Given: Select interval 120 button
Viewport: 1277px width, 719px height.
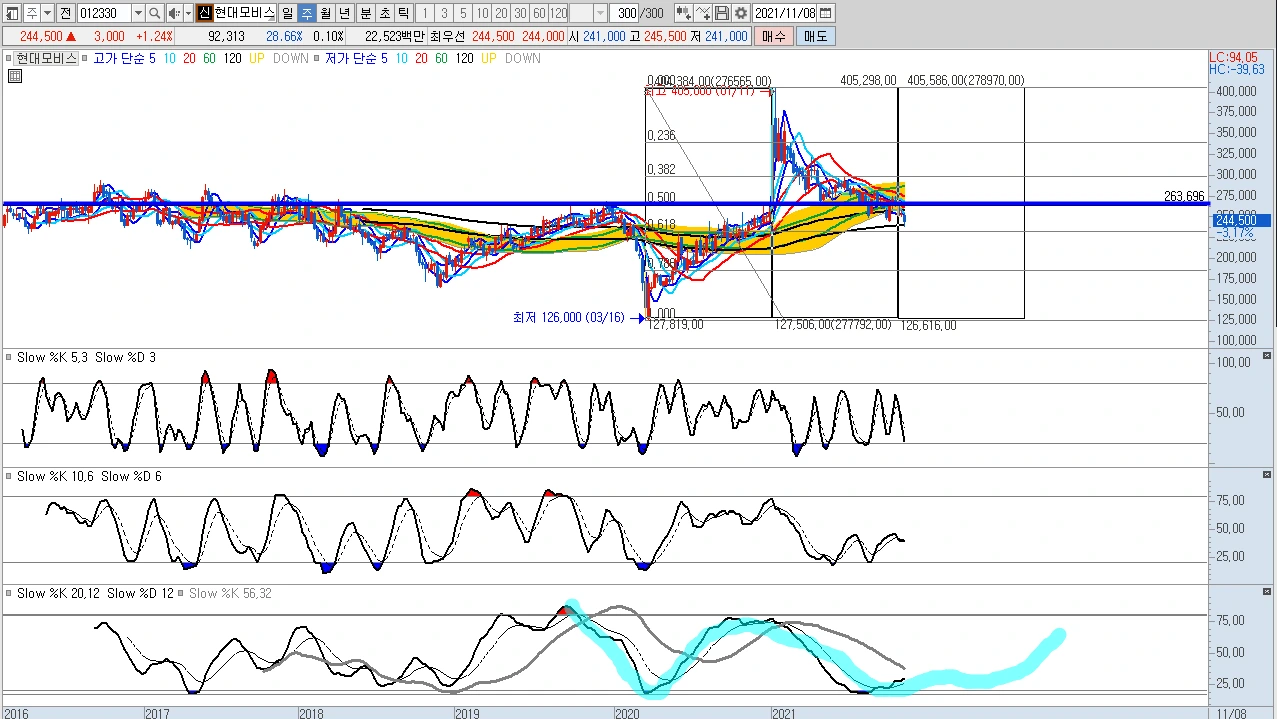Looking at the screenshot, I should pyautogui.click(x=557, y=13).
